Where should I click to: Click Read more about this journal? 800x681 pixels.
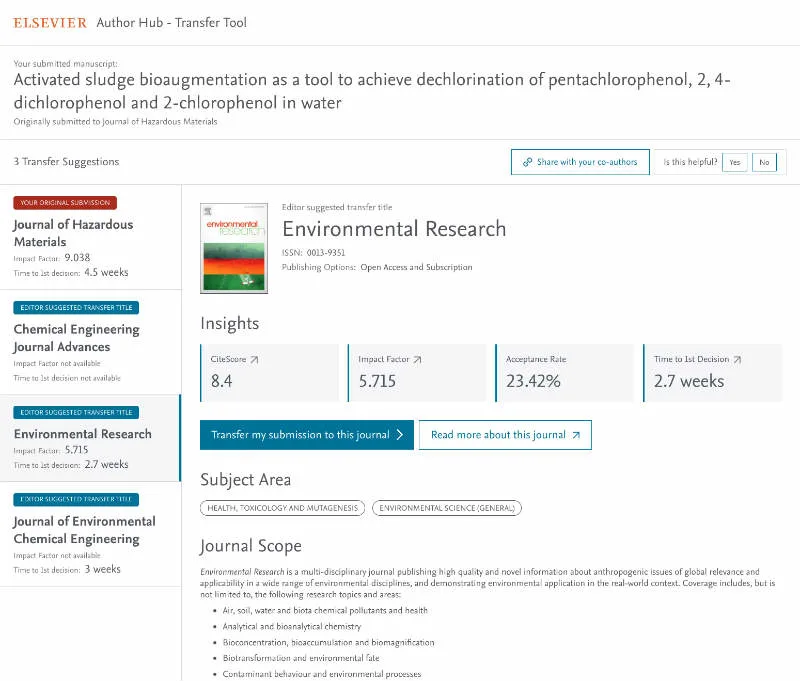coord(505,435)
